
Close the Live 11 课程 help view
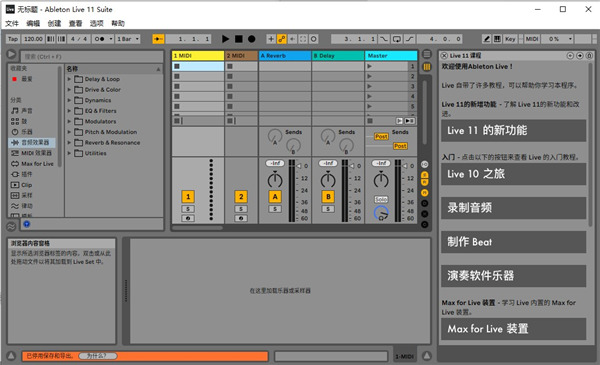tap(444, 56)
